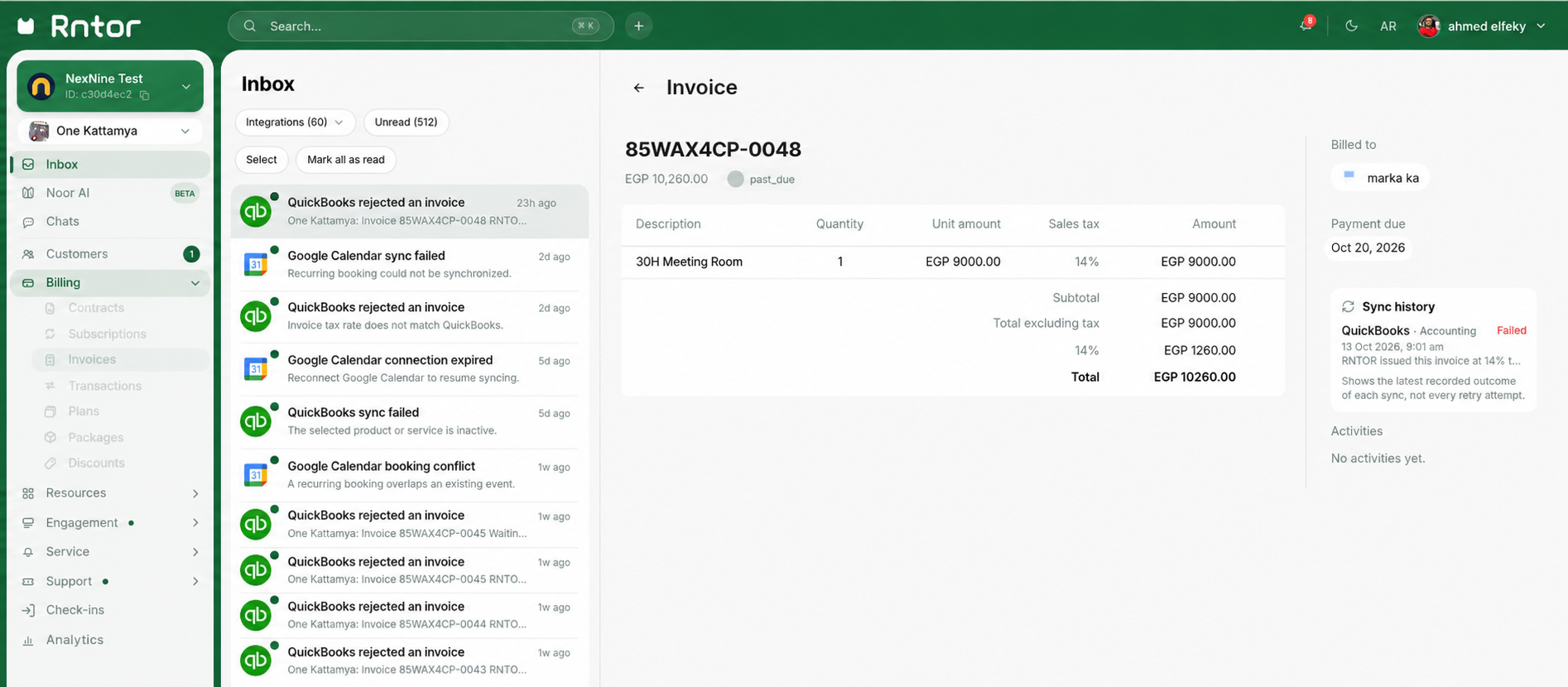Screen dimensions: 1568x687
Task: Open the 23h ago QuickBooks rejected invoice
Action: pyautogui.click(x=410, y=211)
